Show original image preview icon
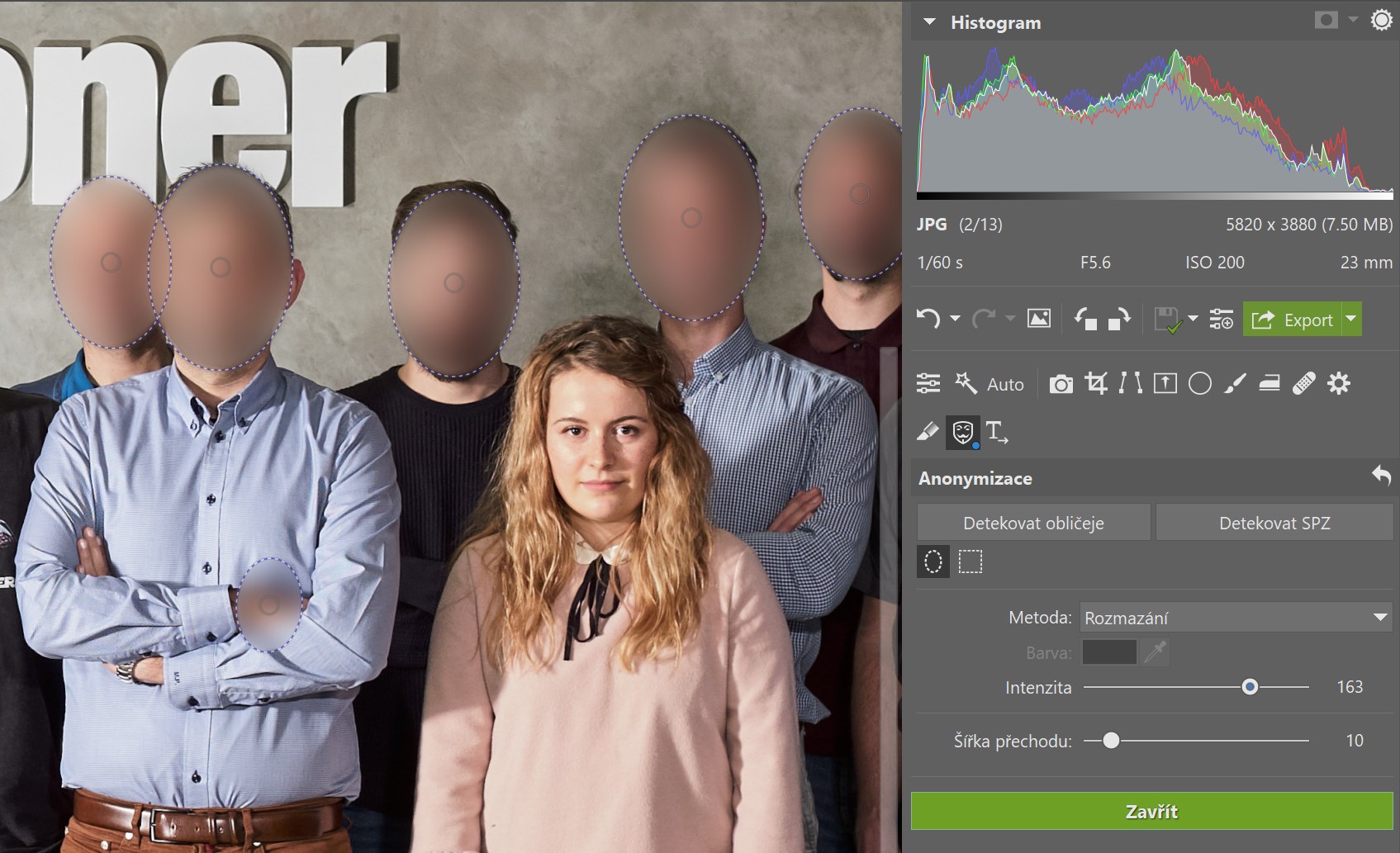Image resolution: width=1400 pixels, height=853 pixels. point(1039,319)
